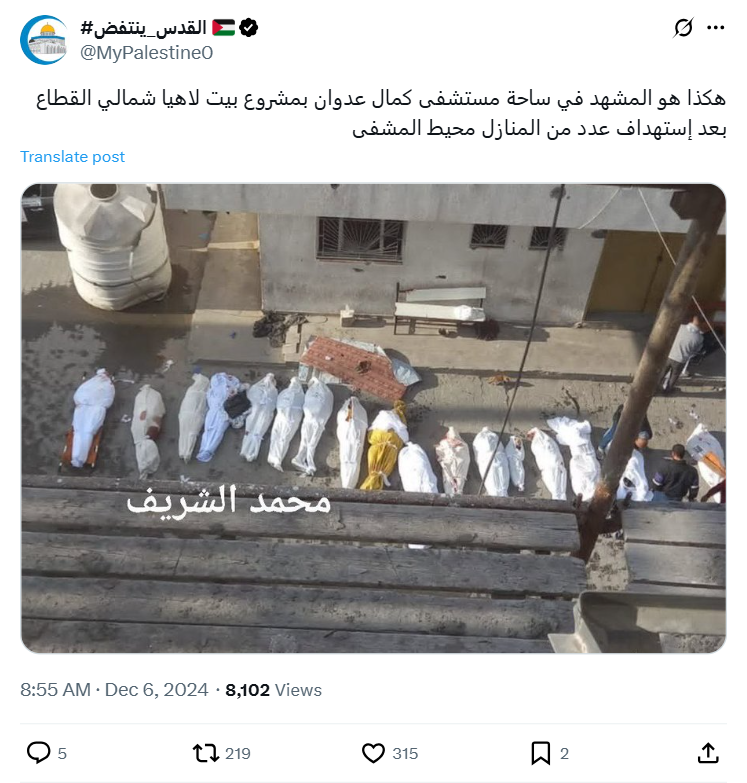Click the reply count 5
The height and width of the screenshot is (783, 747).
click(x=62, y=754)
